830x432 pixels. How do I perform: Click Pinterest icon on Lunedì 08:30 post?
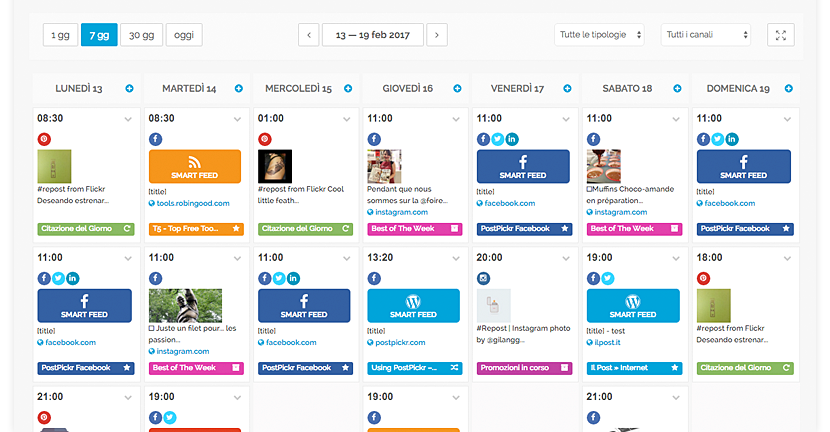click(44, 139)
